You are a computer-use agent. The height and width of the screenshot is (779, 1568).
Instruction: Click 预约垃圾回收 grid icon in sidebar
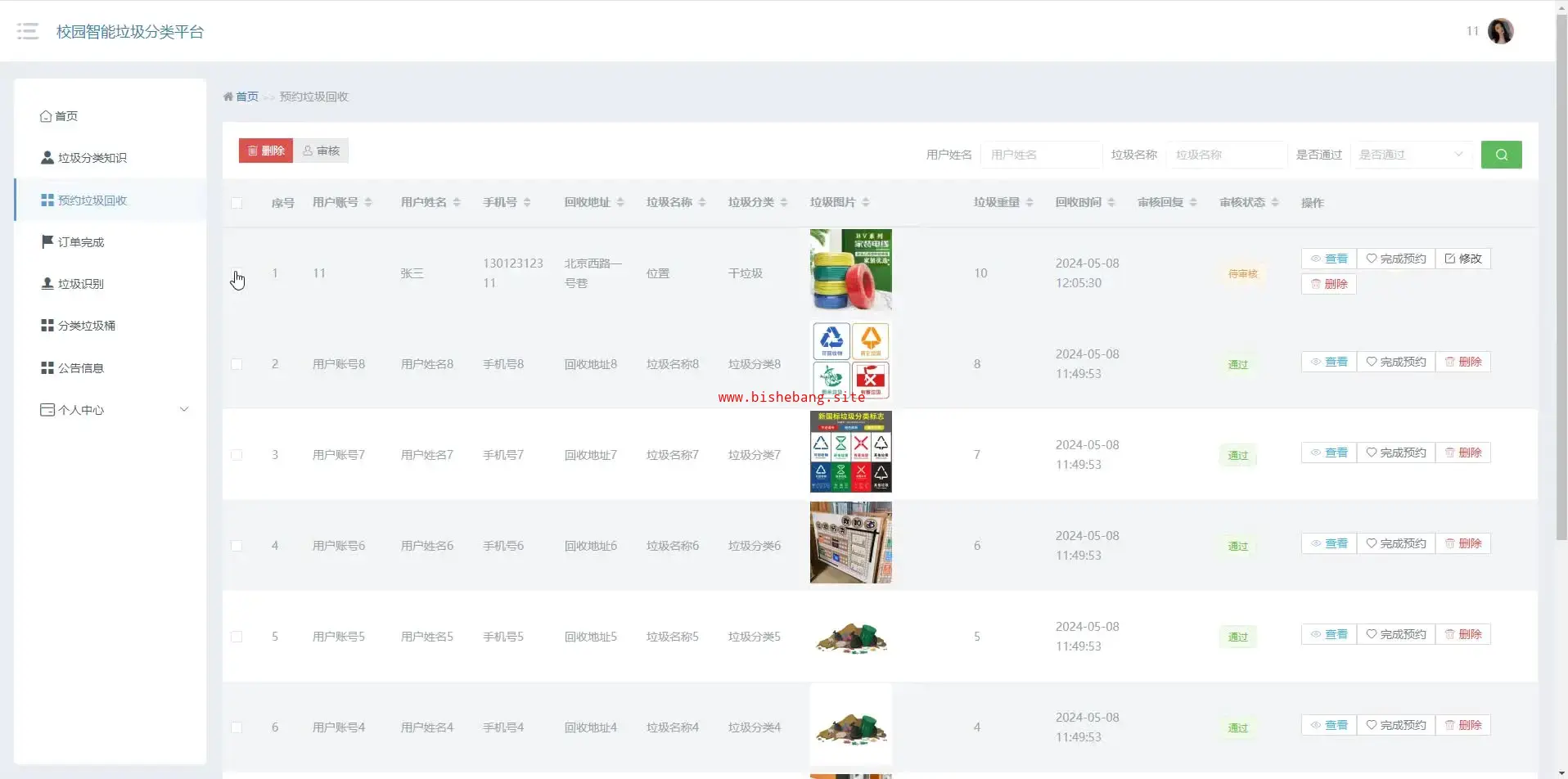(47, 200)
